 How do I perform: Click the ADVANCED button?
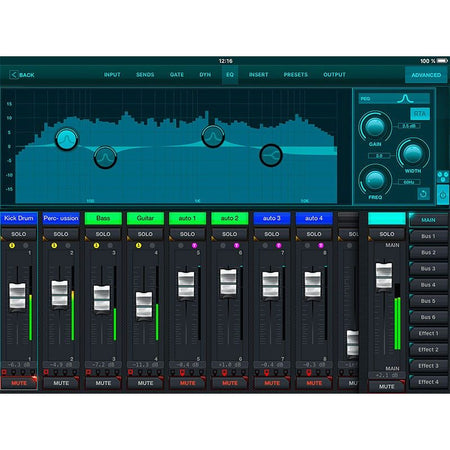(x=426, y=75)
